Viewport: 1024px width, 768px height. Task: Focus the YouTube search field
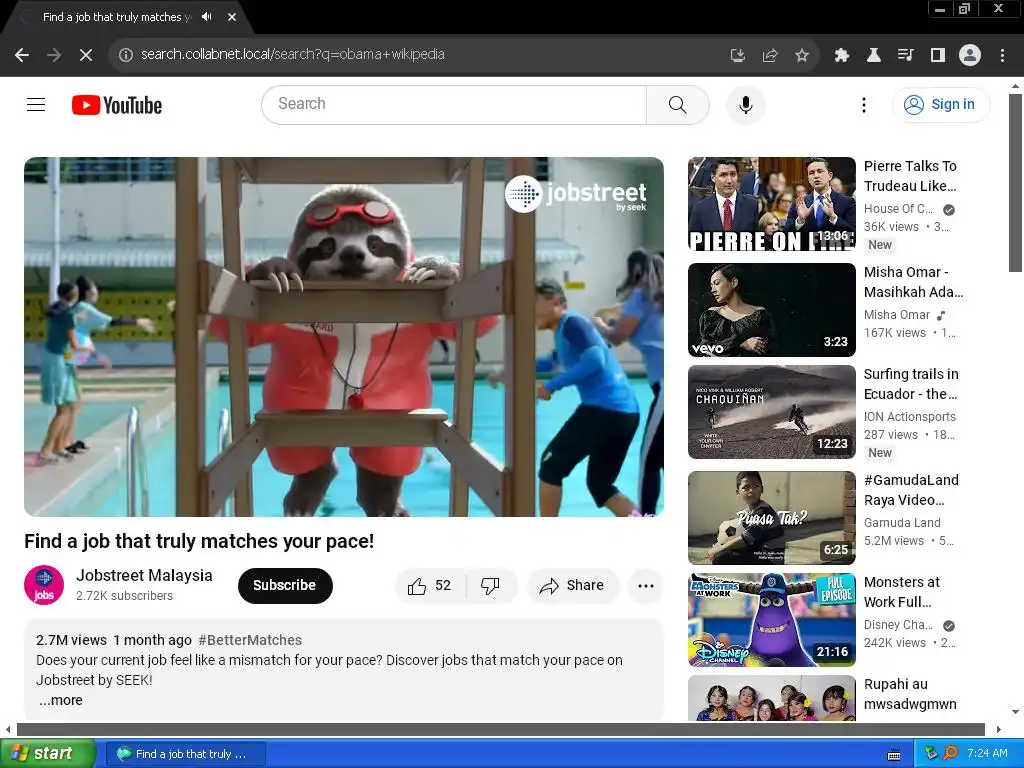point(455,104)
